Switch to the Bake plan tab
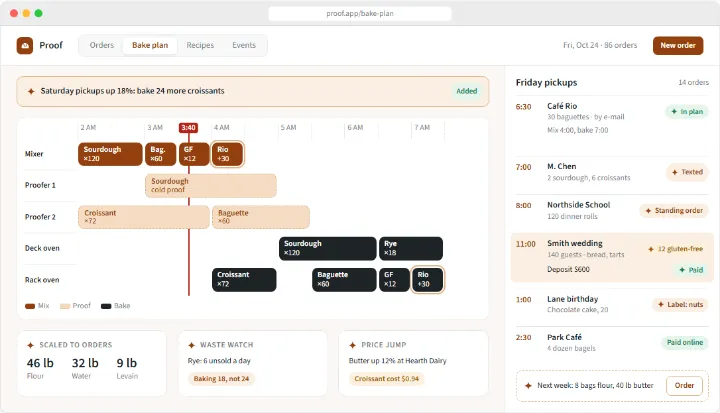 [150, 45]
